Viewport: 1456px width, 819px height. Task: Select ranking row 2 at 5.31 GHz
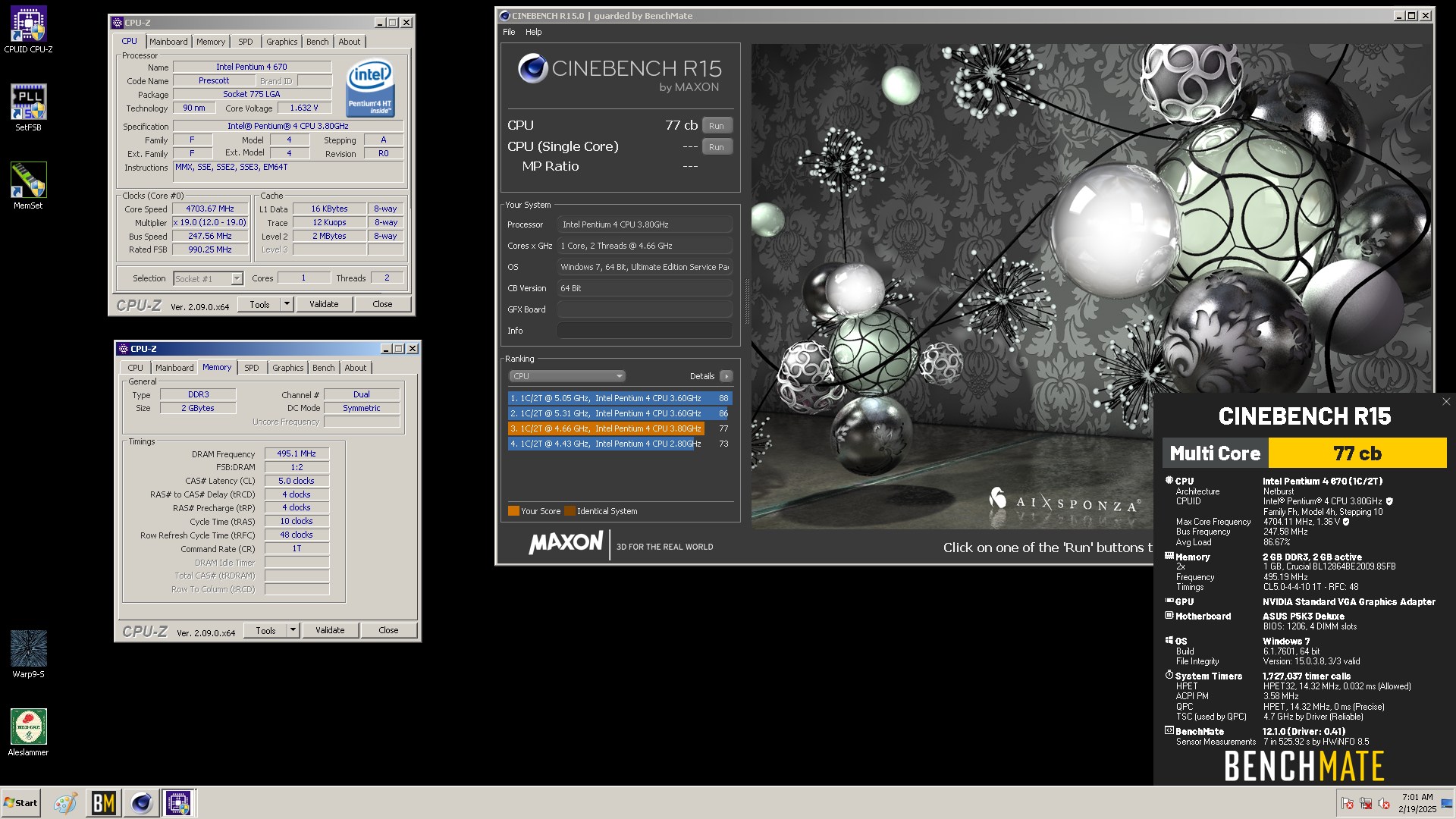[x=620, y=413]
